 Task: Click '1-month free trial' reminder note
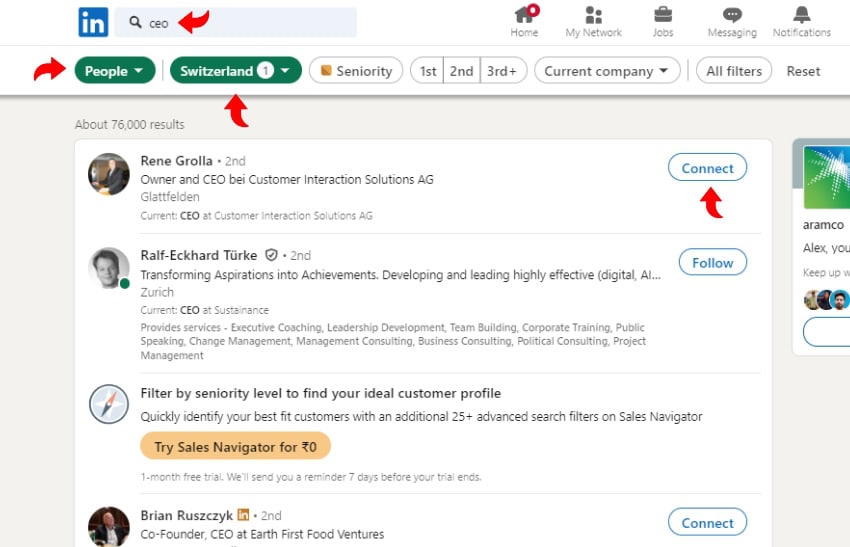pyautogui.click(x=311, y=477)
